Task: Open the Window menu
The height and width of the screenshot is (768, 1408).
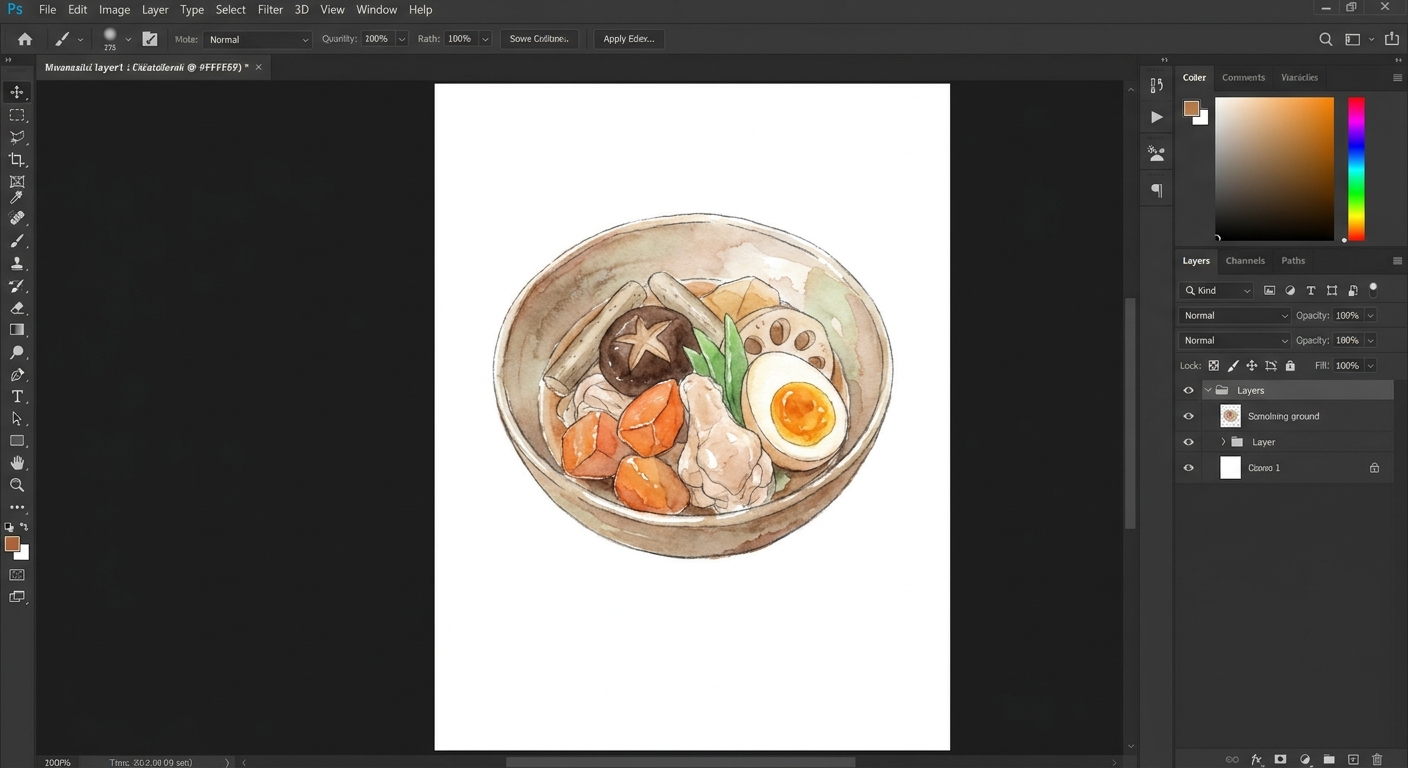Action: 376,9
